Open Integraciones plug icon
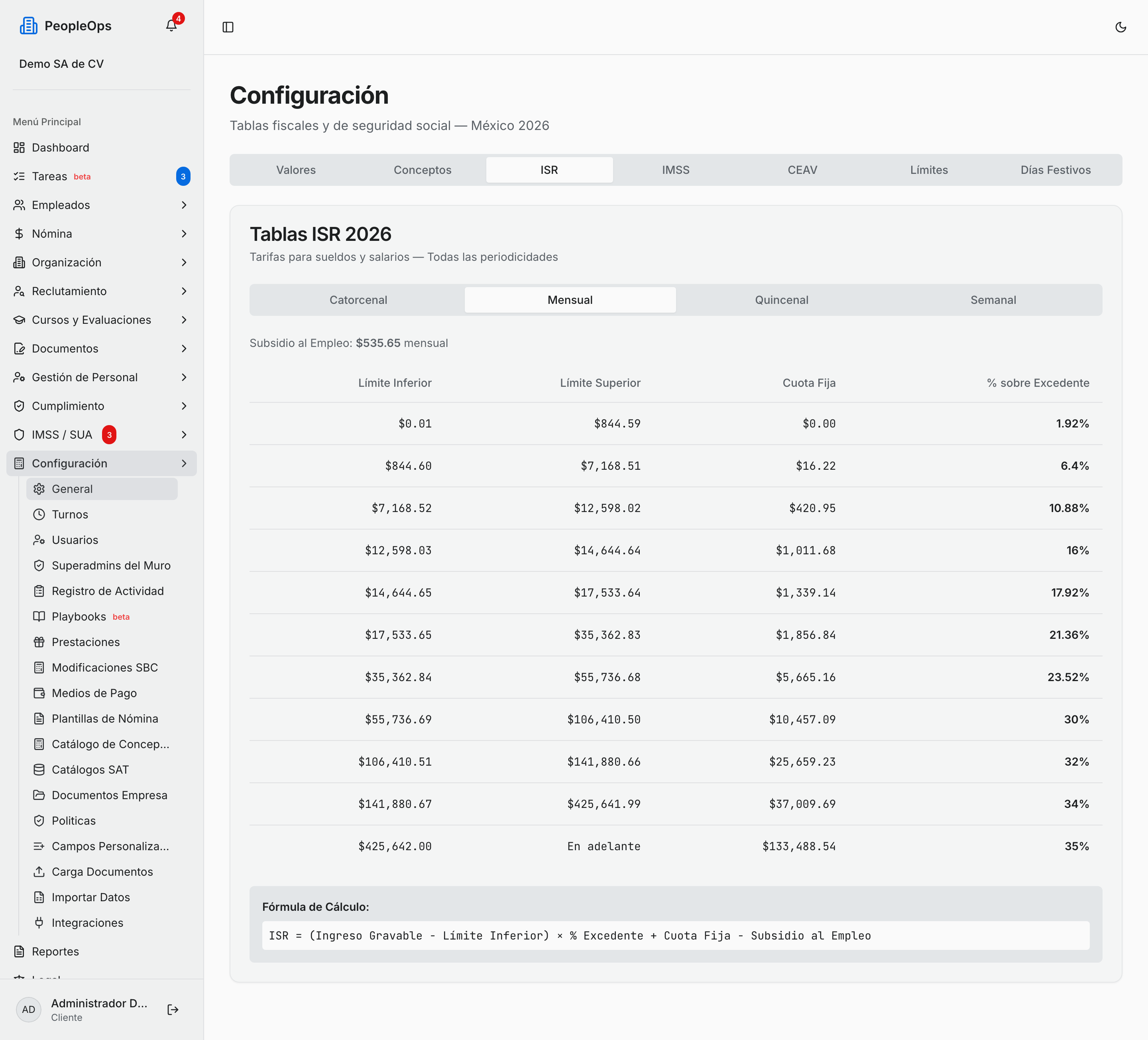The width and height of the screenshot is (1148, 1040). (39, 922)
